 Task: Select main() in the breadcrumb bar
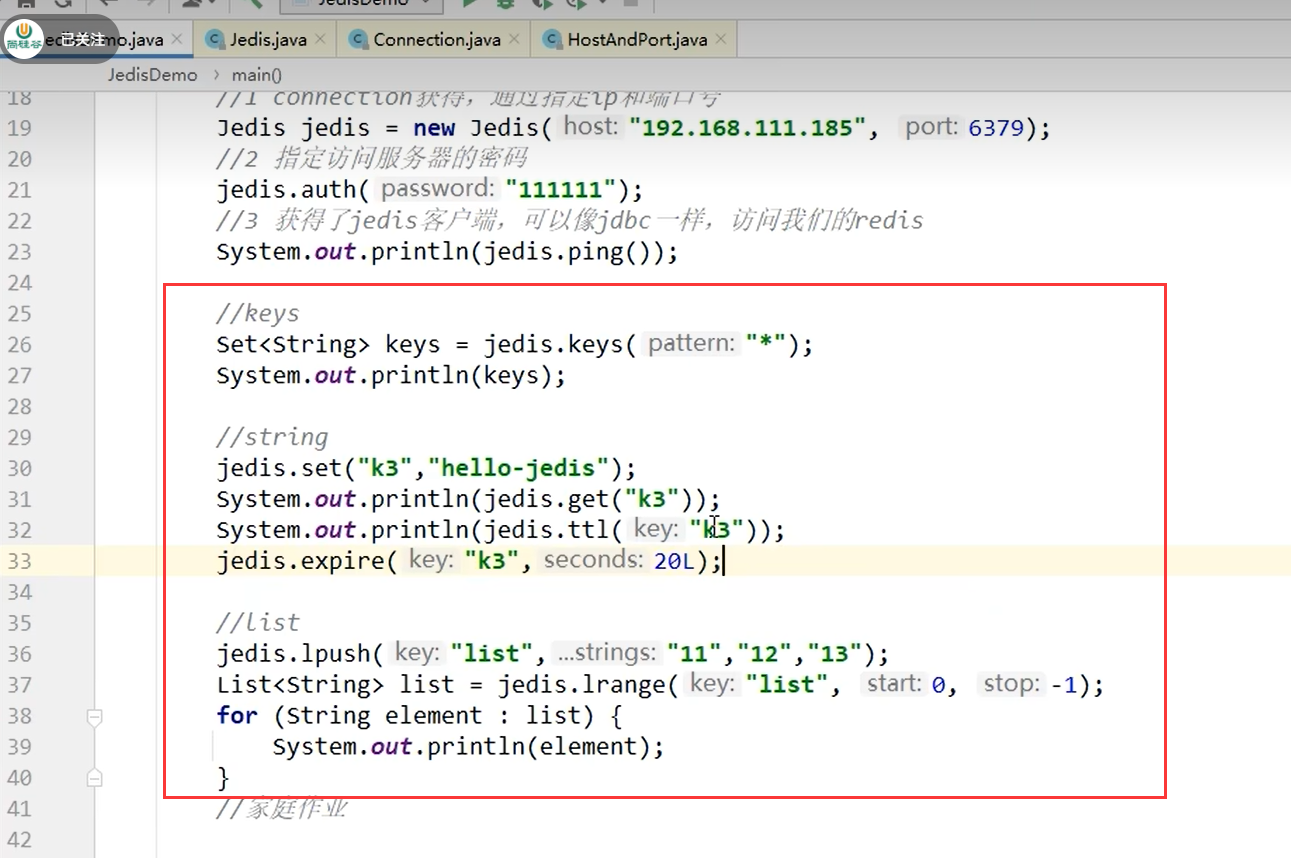(x=257, y=75)
